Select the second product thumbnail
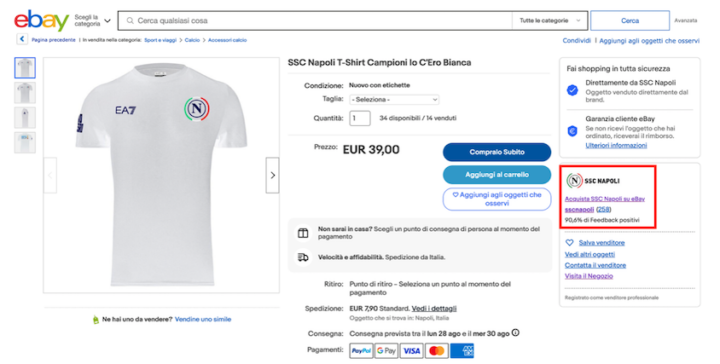The image size is (720, 364). (25, 93)
